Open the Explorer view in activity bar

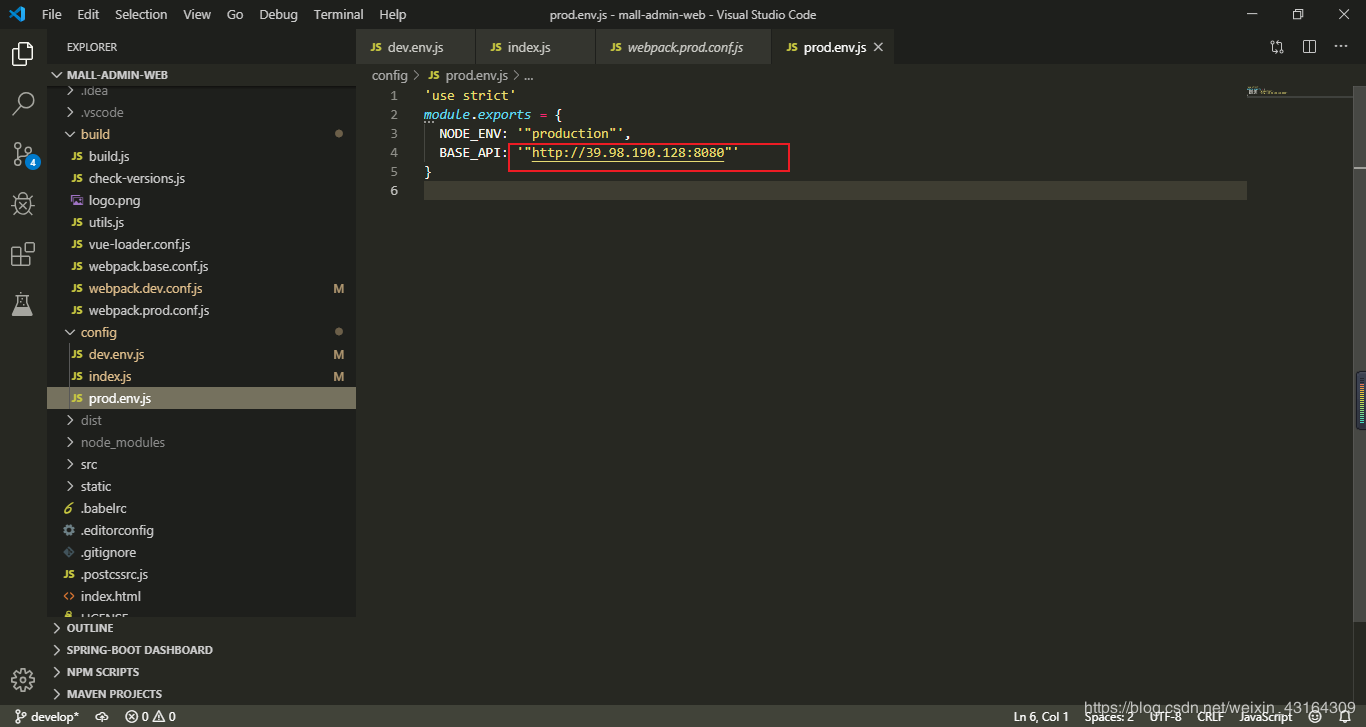tap(23, 54)
